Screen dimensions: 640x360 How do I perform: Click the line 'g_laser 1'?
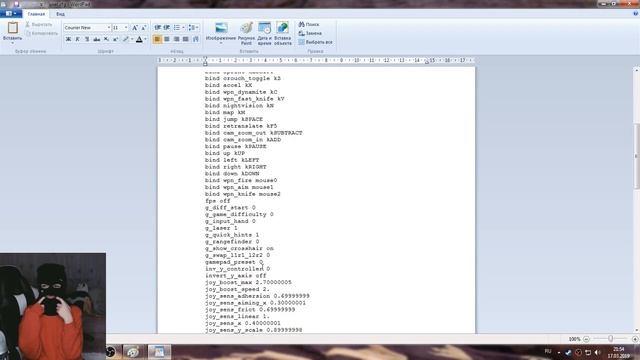coord(221,228)
